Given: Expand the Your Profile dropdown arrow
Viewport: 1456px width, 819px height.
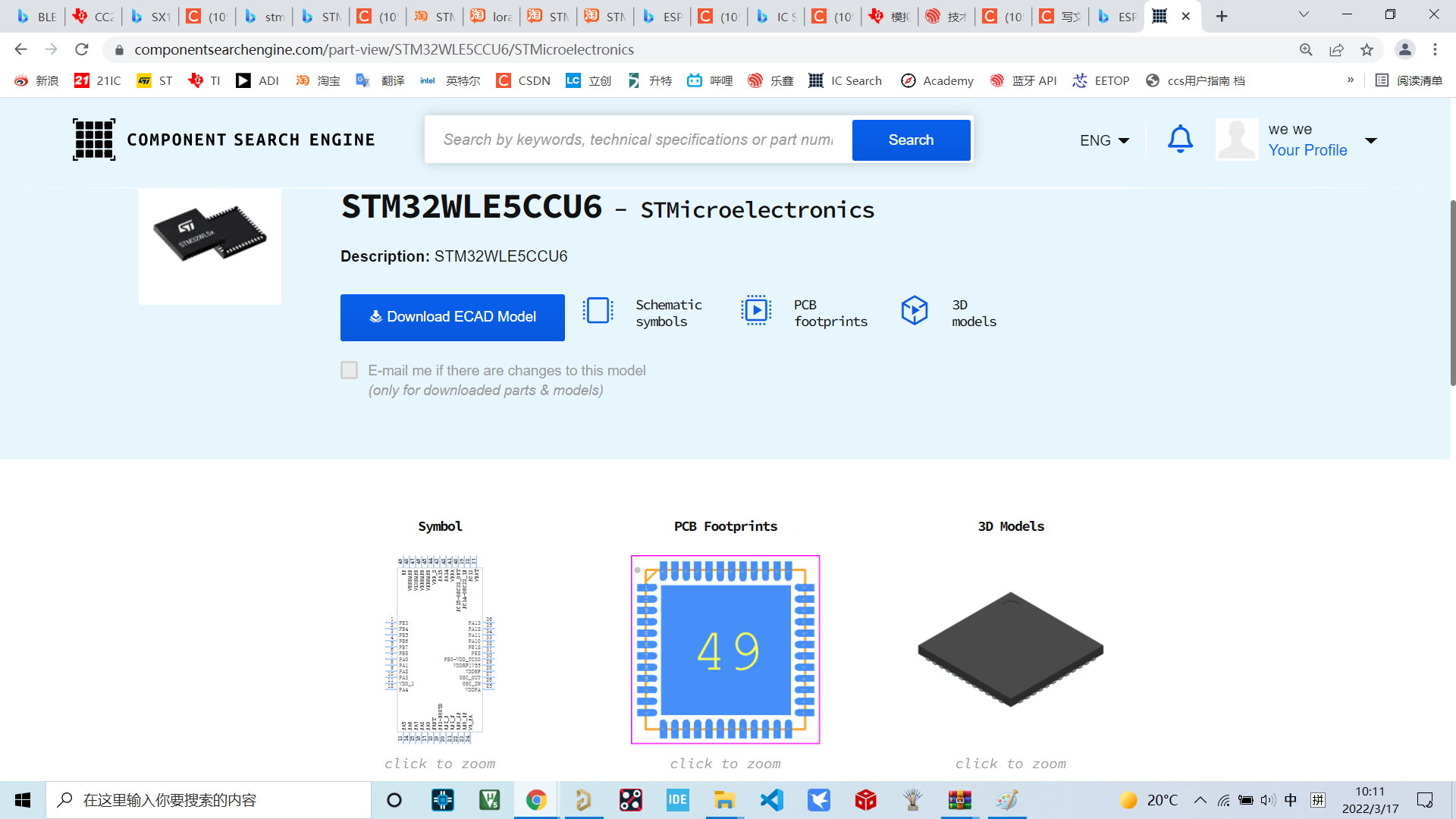Looking at the screenshot, I should tap(1370, 140).
